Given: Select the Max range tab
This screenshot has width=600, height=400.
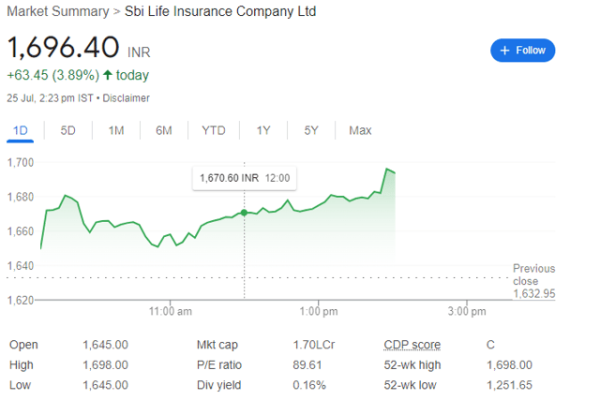Looking at the screenshot, I should coord(360,131).
